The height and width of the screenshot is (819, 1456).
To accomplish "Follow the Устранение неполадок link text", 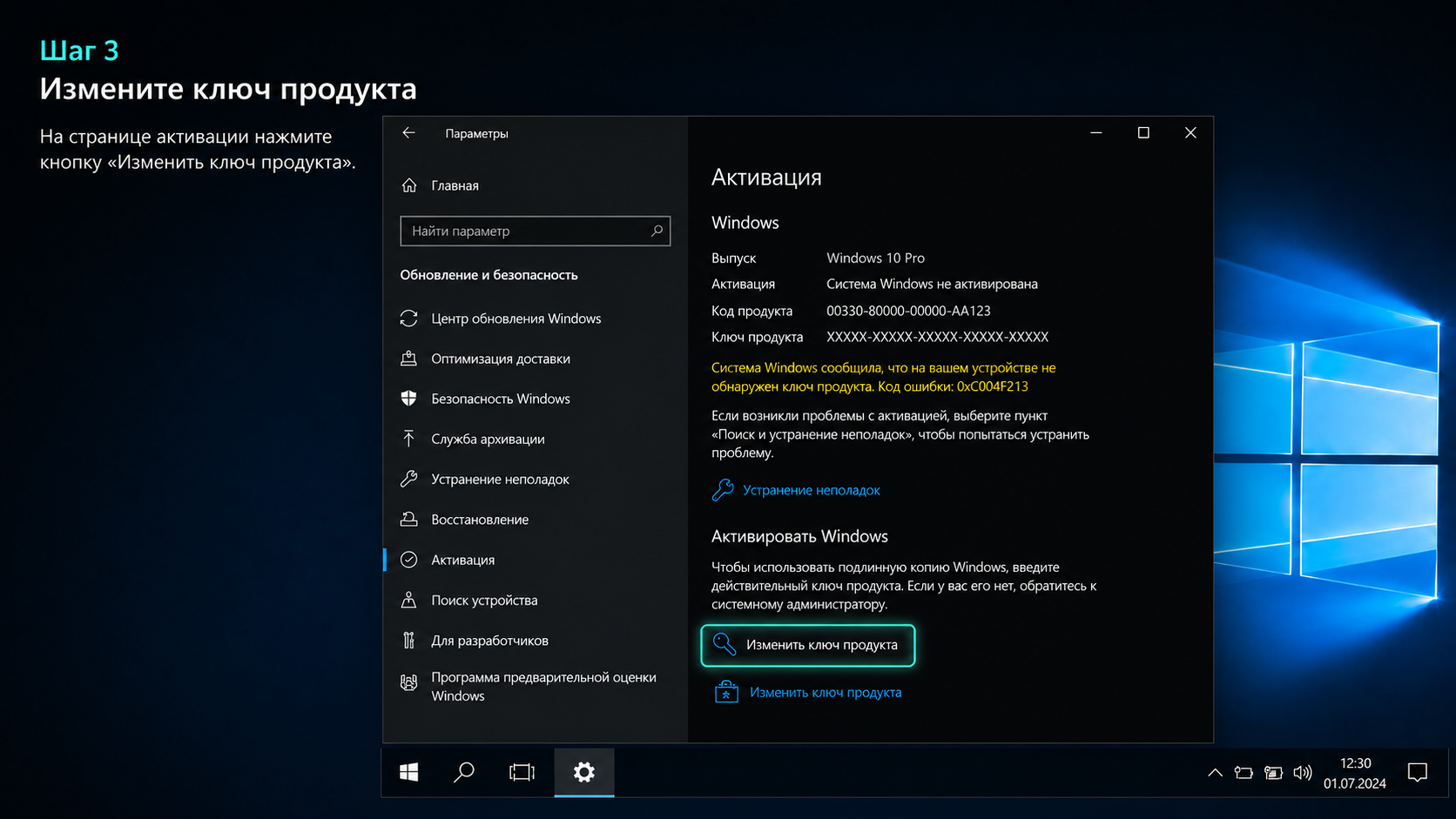I will coord(811,490).
